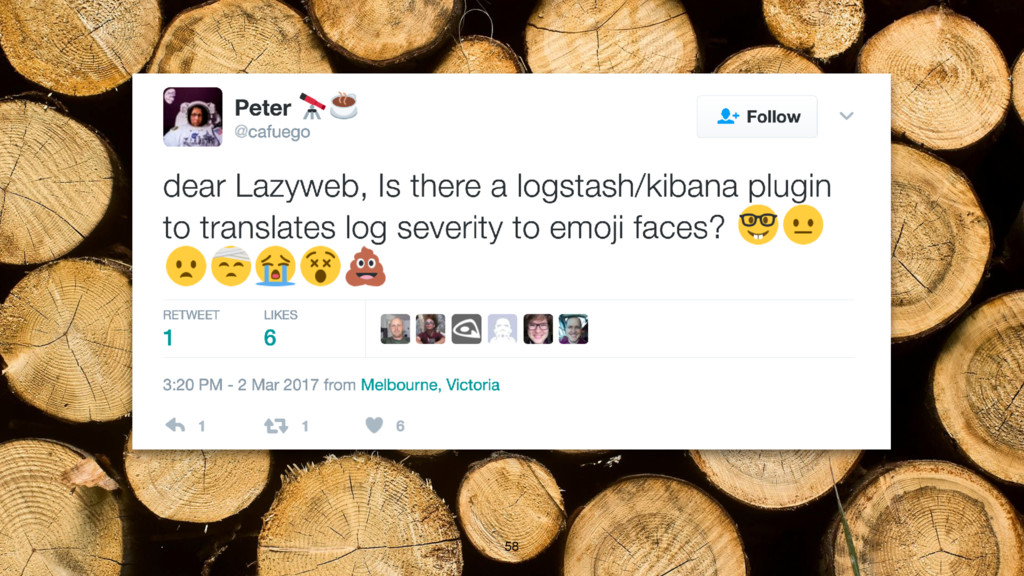Click the reply arrow icon
Screen dimensions: 1024x576
(x=175, y=426)
